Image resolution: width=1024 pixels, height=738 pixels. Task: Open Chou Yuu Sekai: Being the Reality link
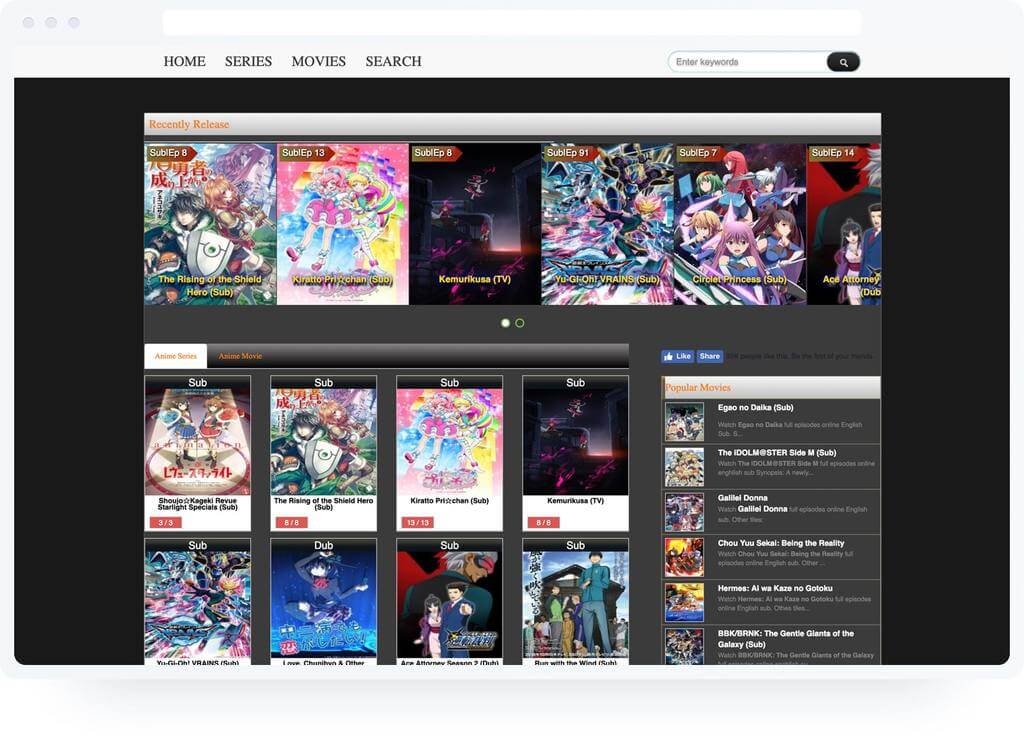point(781,543)
